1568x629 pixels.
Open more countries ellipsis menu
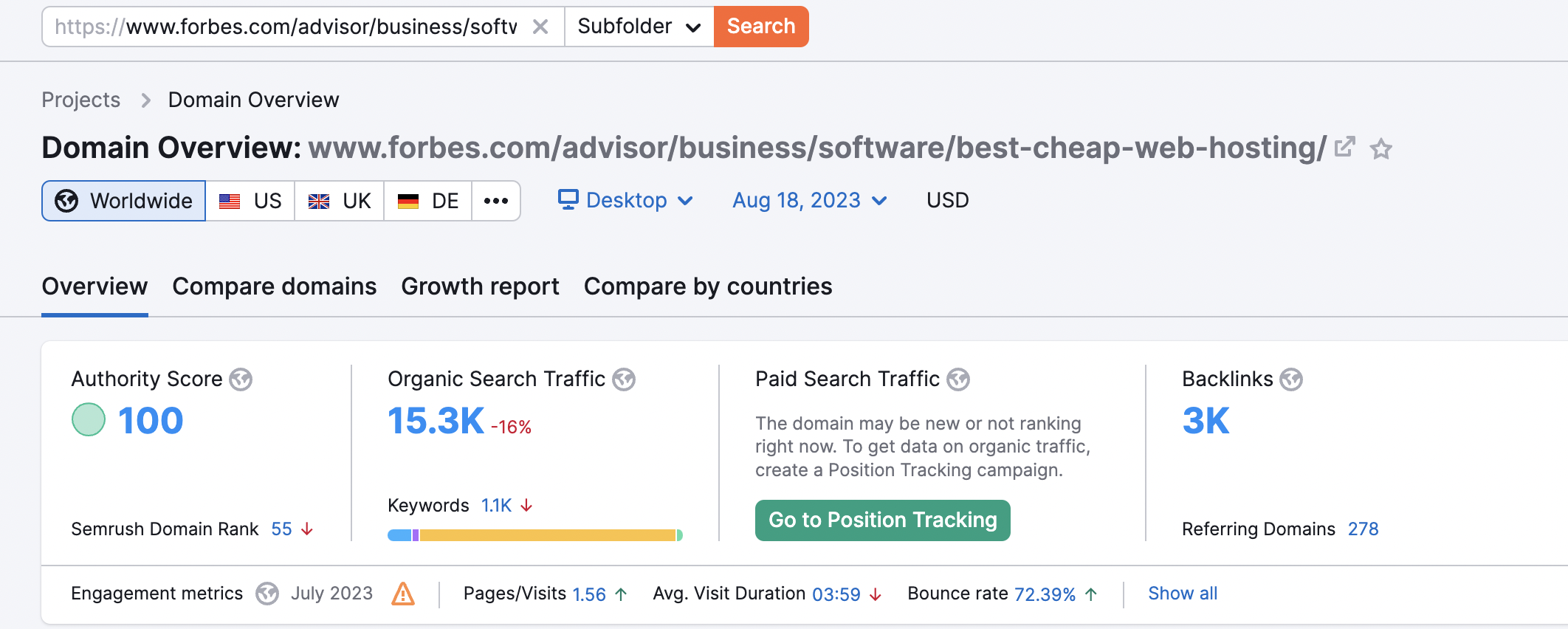tap(496, 201)
